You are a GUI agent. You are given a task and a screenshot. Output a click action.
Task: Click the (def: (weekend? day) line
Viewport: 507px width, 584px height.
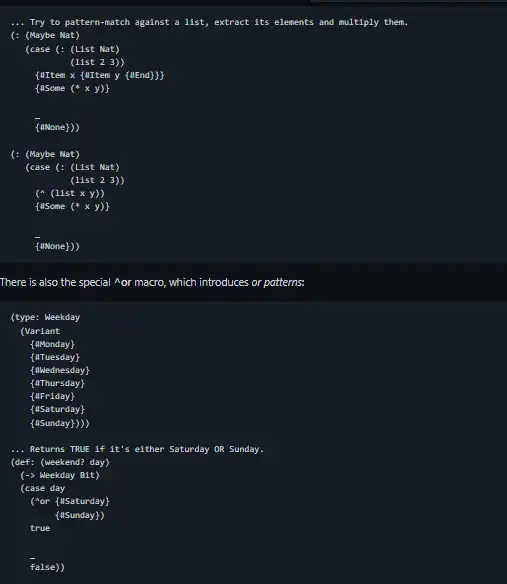pyautogui.click(x=60, y=462)
